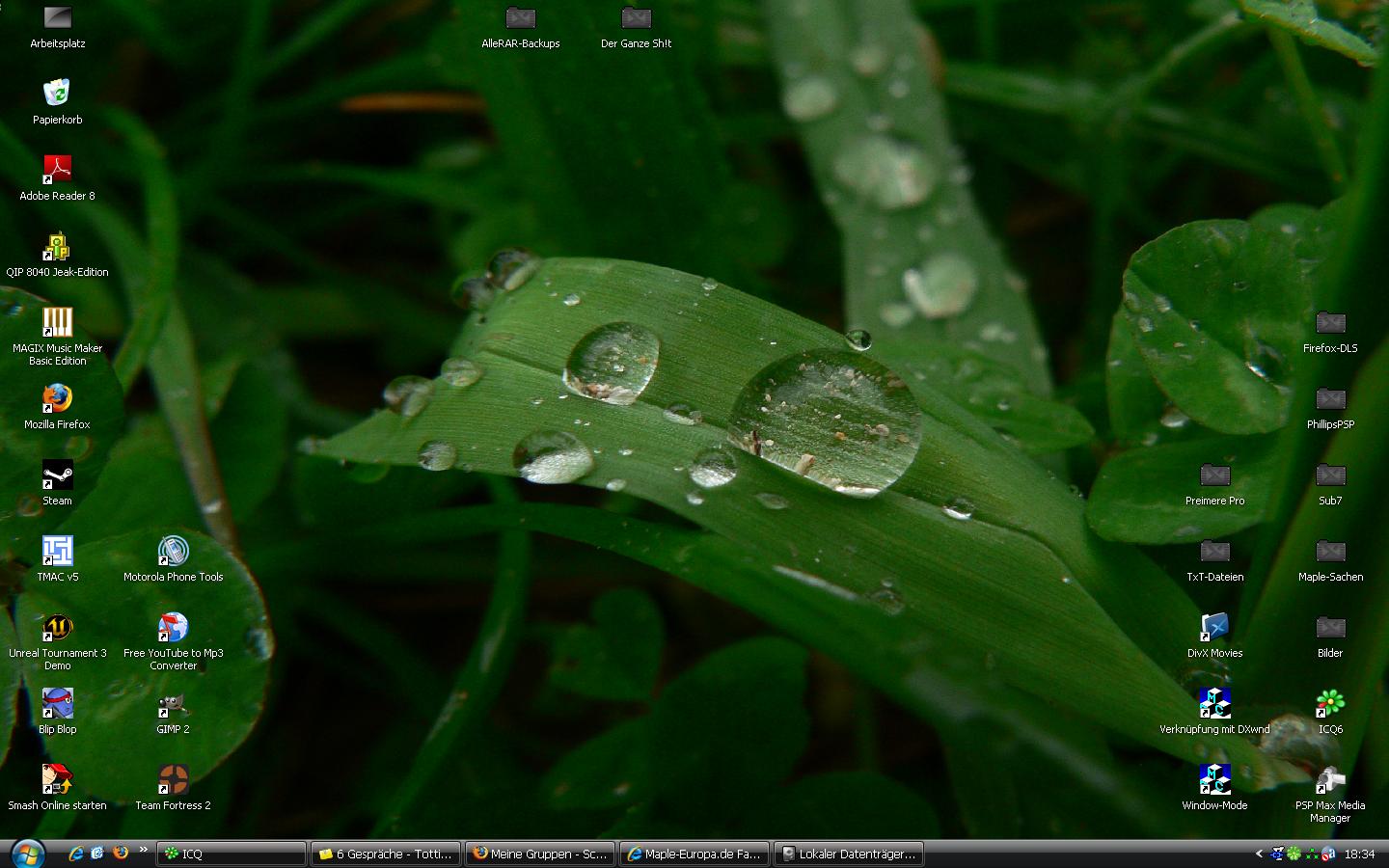
Task: Switch to the ICQ taskbar window
Action: tap(231, 854)
